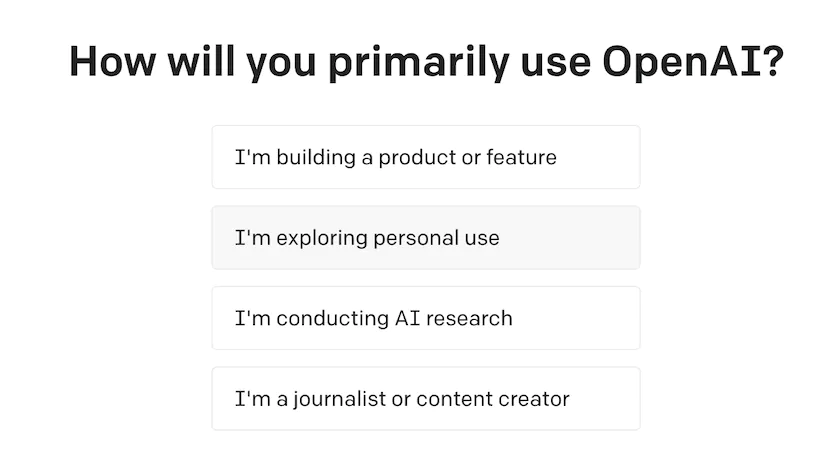
Task: Select "I'm a journalist or content creator"
Action: (x=425, y=399)
